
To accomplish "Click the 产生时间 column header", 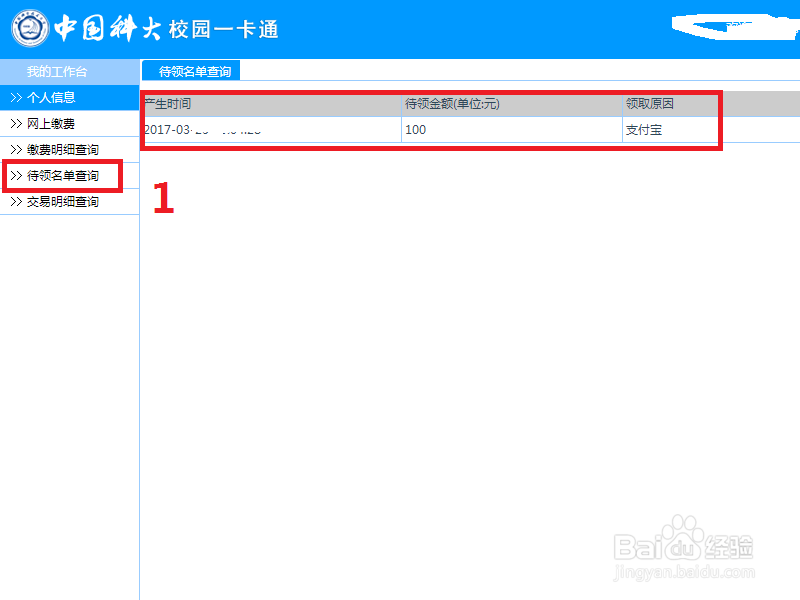I will 271,104.
